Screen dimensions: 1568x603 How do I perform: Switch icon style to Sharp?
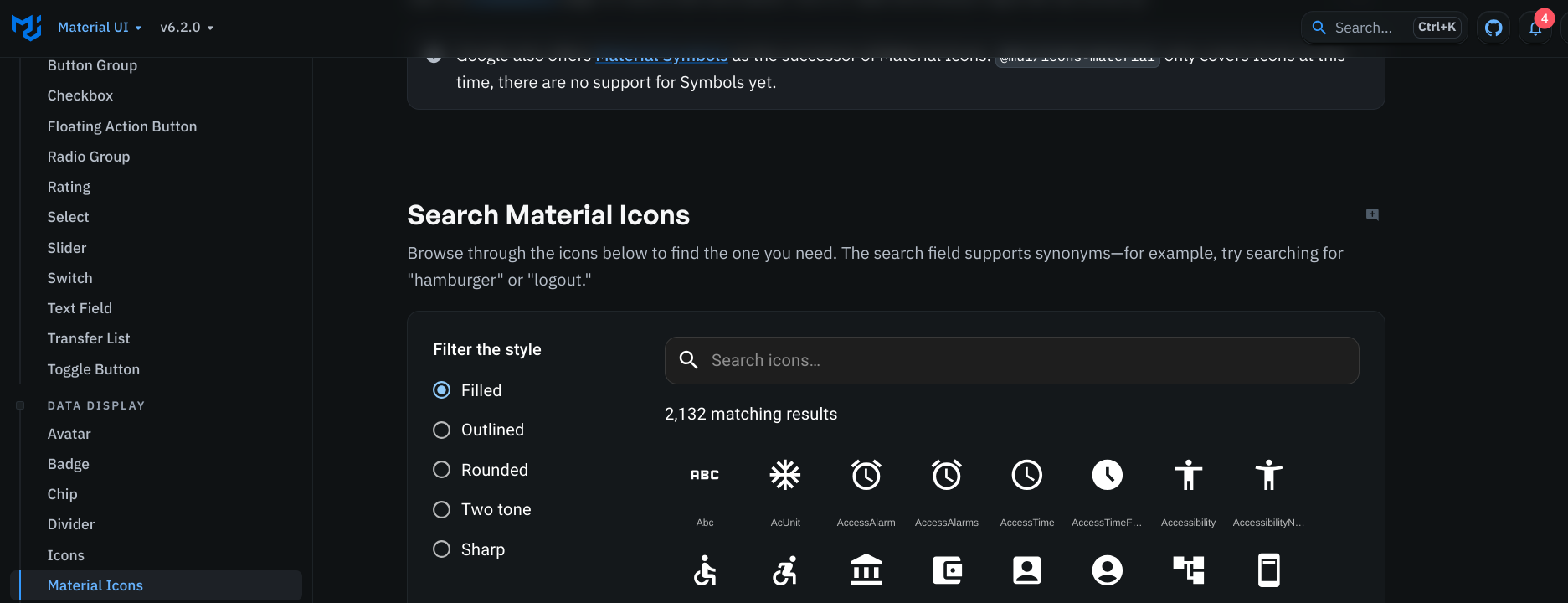point(441,549)
